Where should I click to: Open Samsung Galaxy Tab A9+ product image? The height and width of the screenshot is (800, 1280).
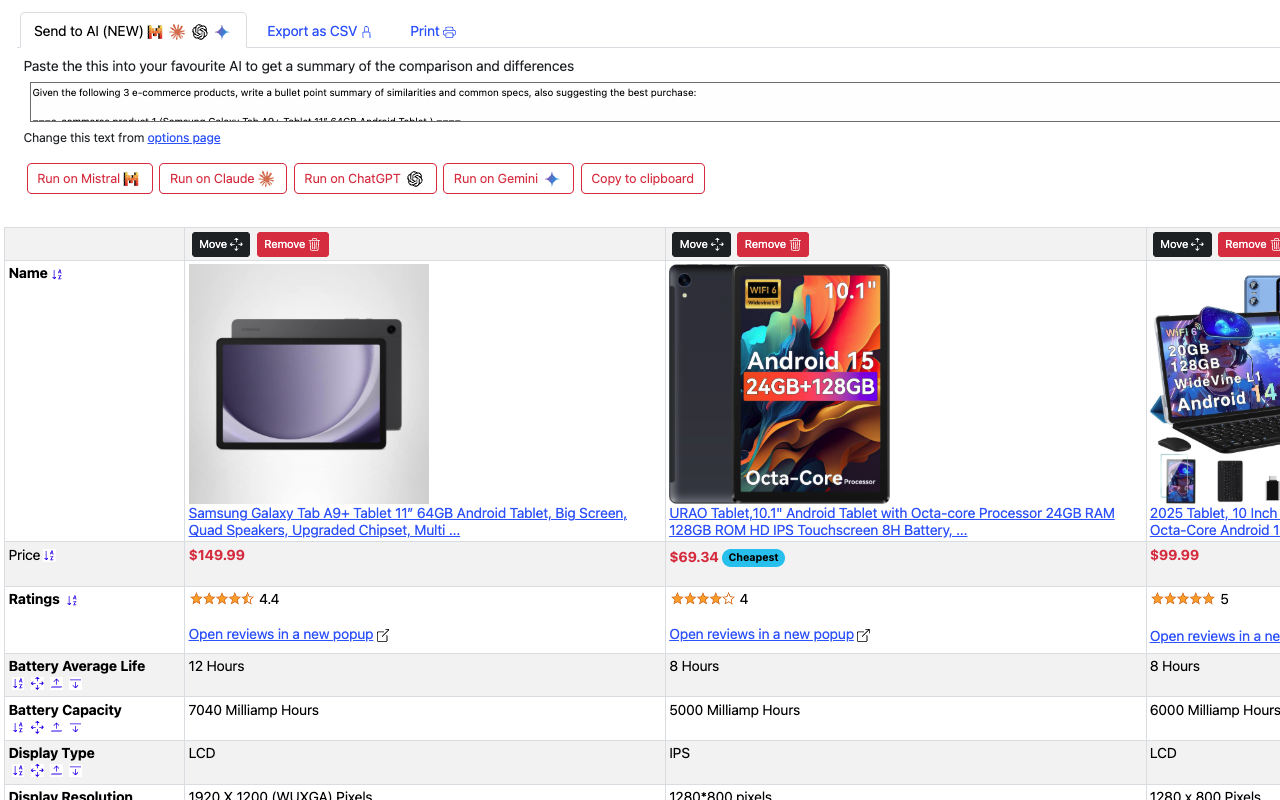tap(309, 384)
